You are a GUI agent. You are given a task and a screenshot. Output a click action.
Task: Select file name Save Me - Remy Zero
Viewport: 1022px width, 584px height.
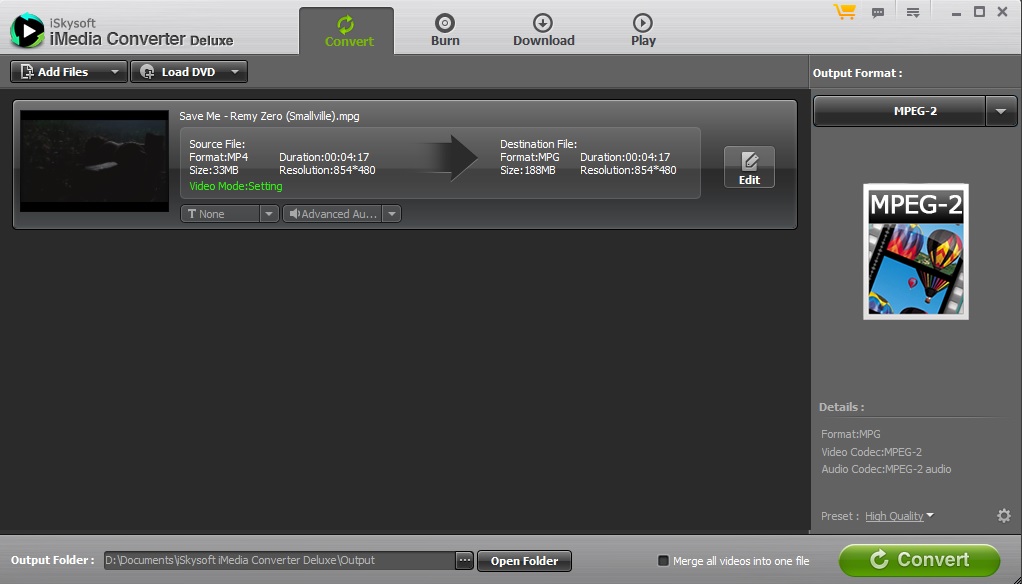click(269, 117)
